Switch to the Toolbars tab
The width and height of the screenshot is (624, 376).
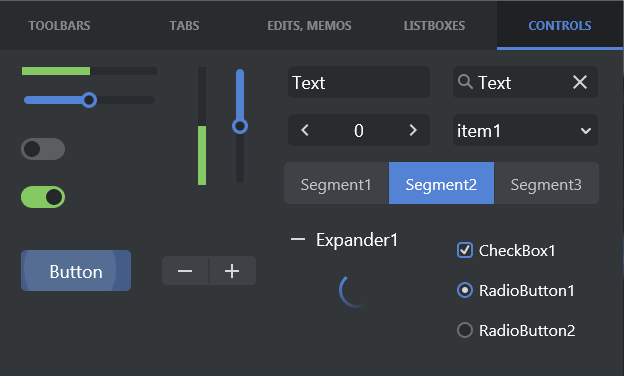click(x=59, y=25)
